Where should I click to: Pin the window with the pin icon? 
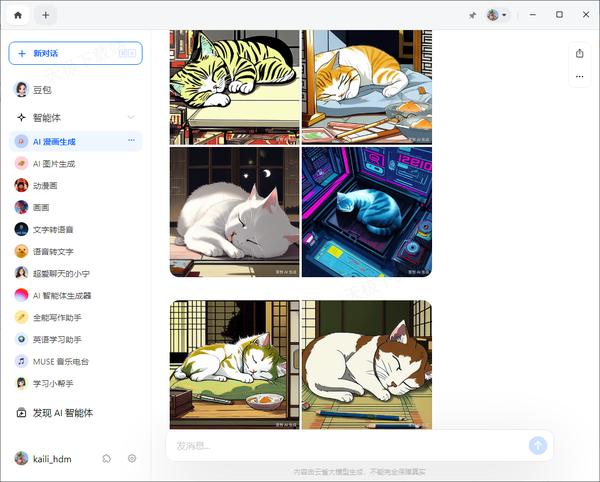click(x=472, y=15)
